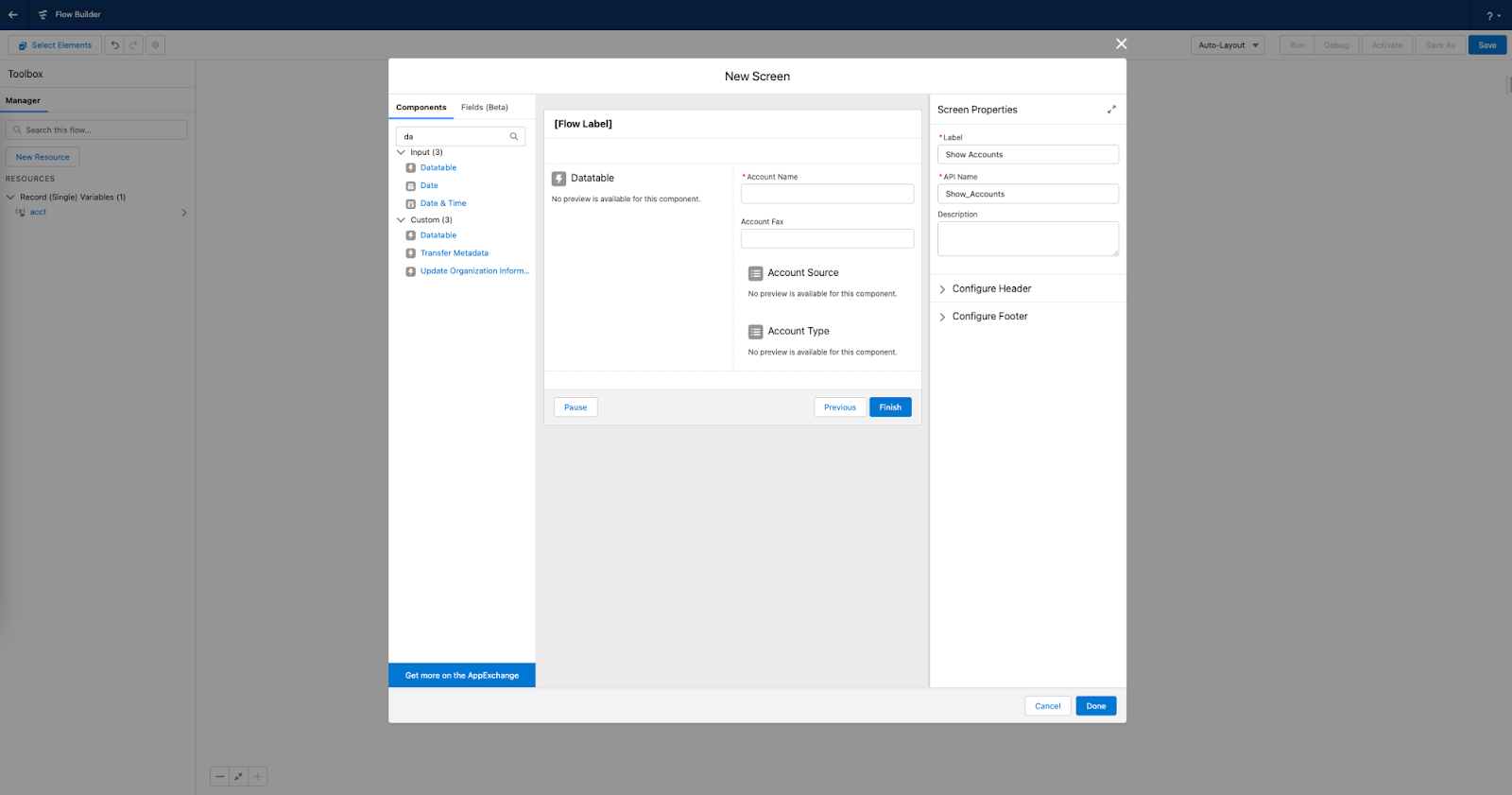Click the redo arrow icon
The width and height of the screenshot is (1512, 795).
[x=134, y=45]
